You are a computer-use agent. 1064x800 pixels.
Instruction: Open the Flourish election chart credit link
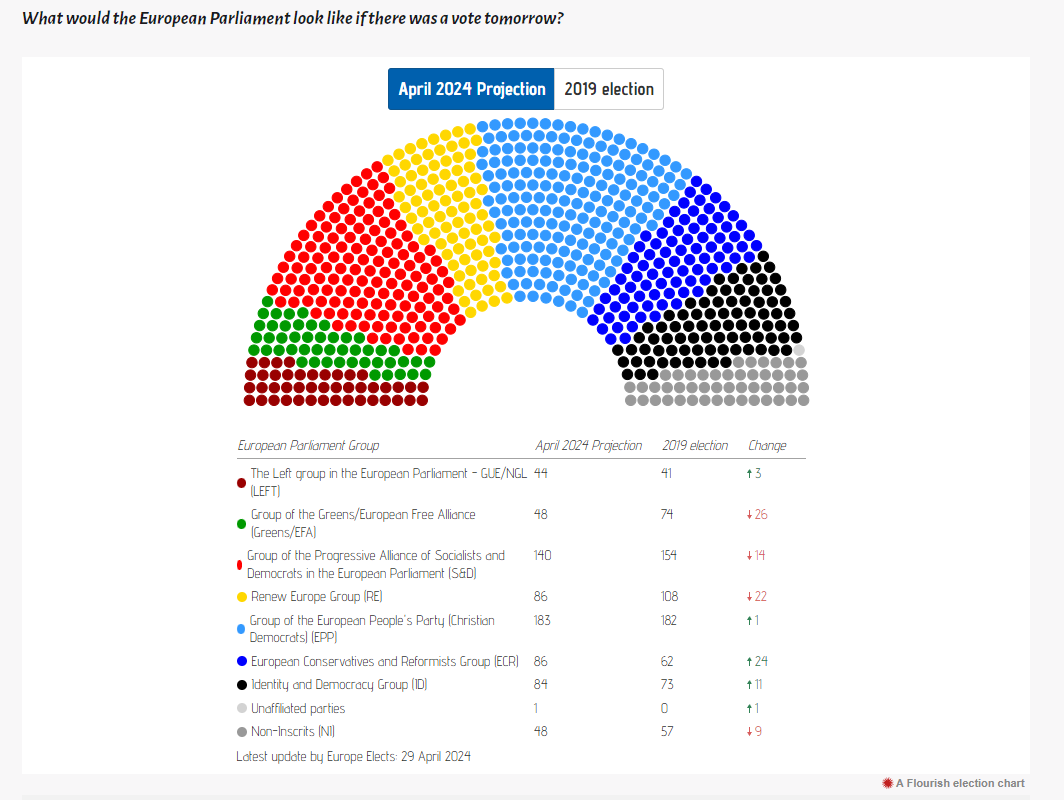(960, 783)
